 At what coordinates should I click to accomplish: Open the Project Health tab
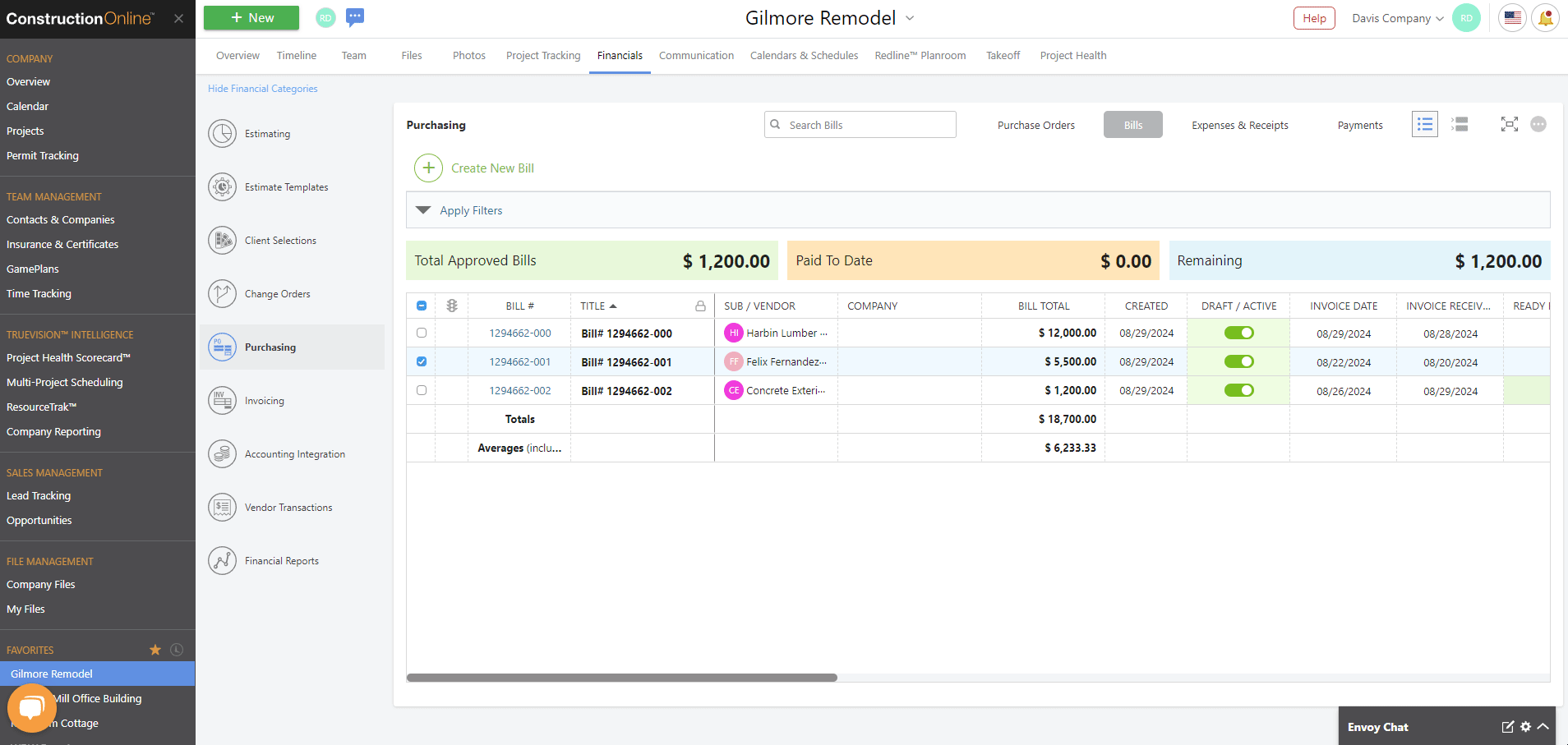(1072, 55)
